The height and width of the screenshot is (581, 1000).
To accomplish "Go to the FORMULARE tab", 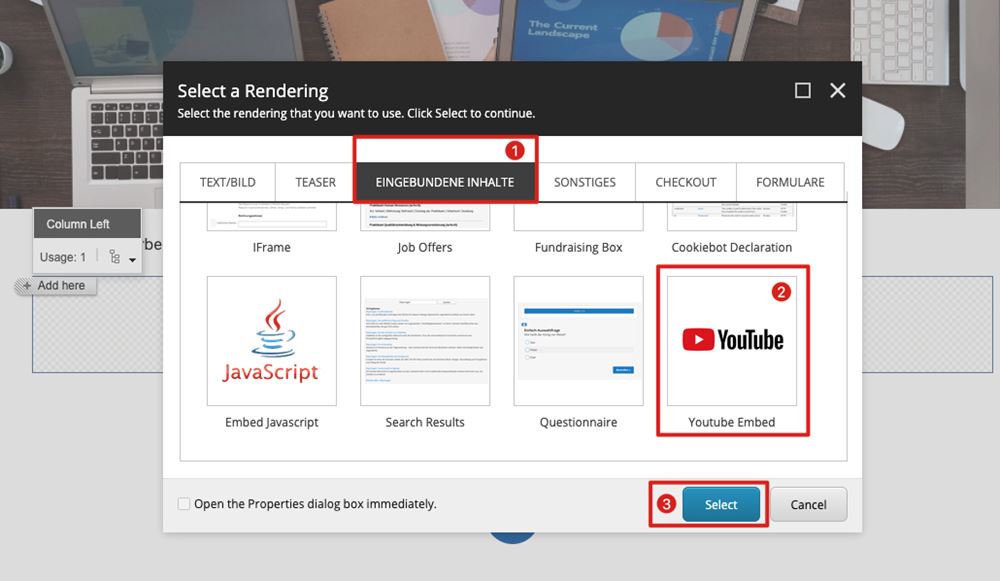I will click(x=790, y=182).
